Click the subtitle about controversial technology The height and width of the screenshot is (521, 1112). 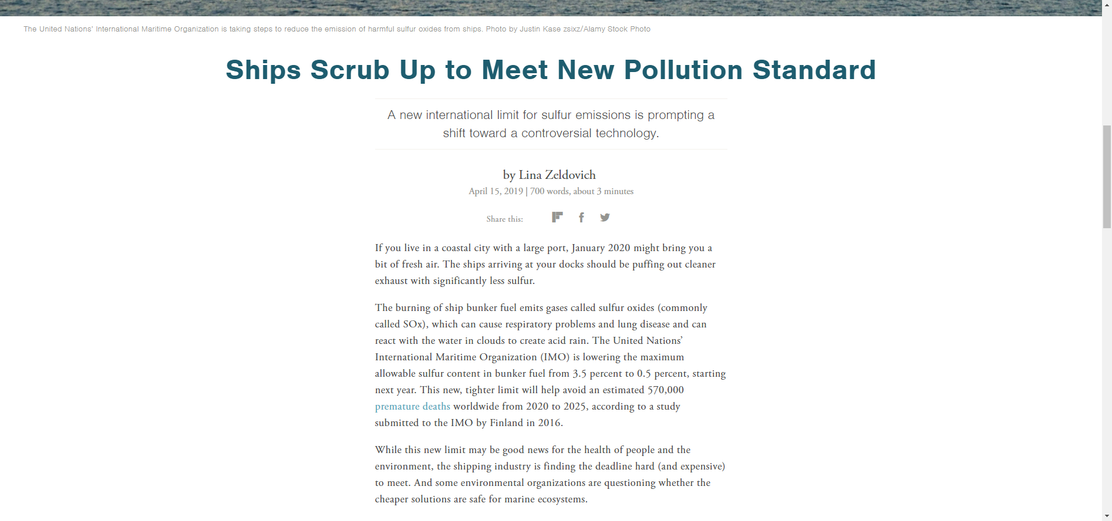tap(551, 124)
